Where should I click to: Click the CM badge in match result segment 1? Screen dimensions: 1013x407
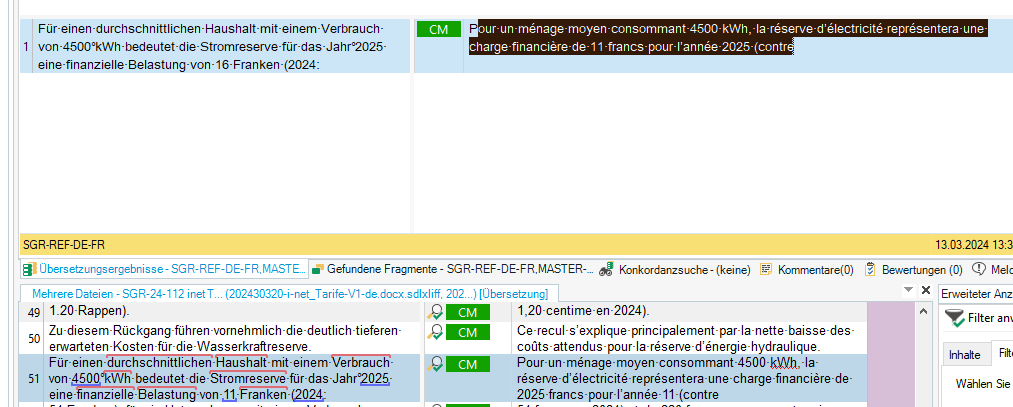pos(439,29)
